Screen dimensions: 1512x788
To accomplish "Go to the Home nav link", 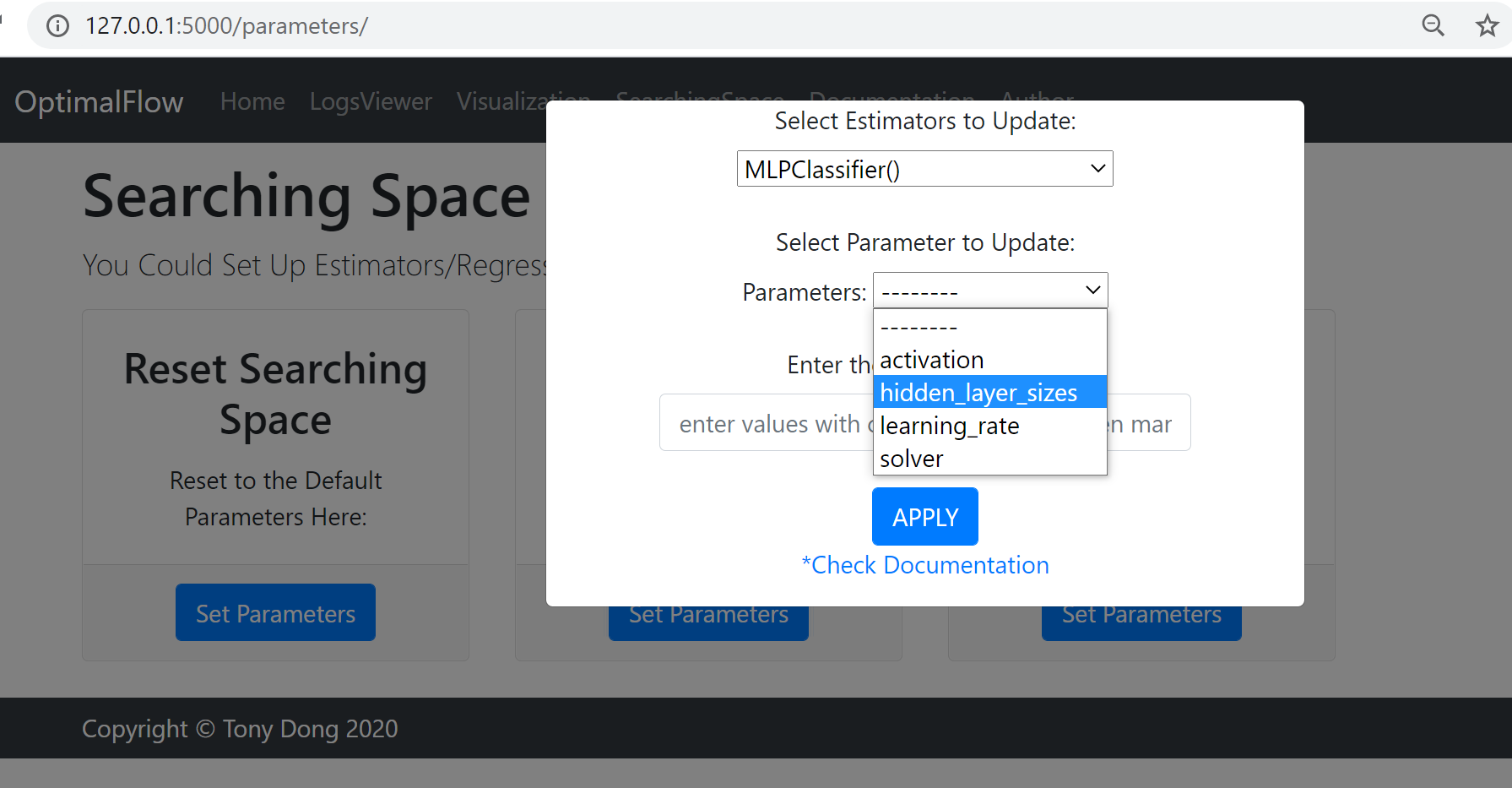I will pos(252,101).
